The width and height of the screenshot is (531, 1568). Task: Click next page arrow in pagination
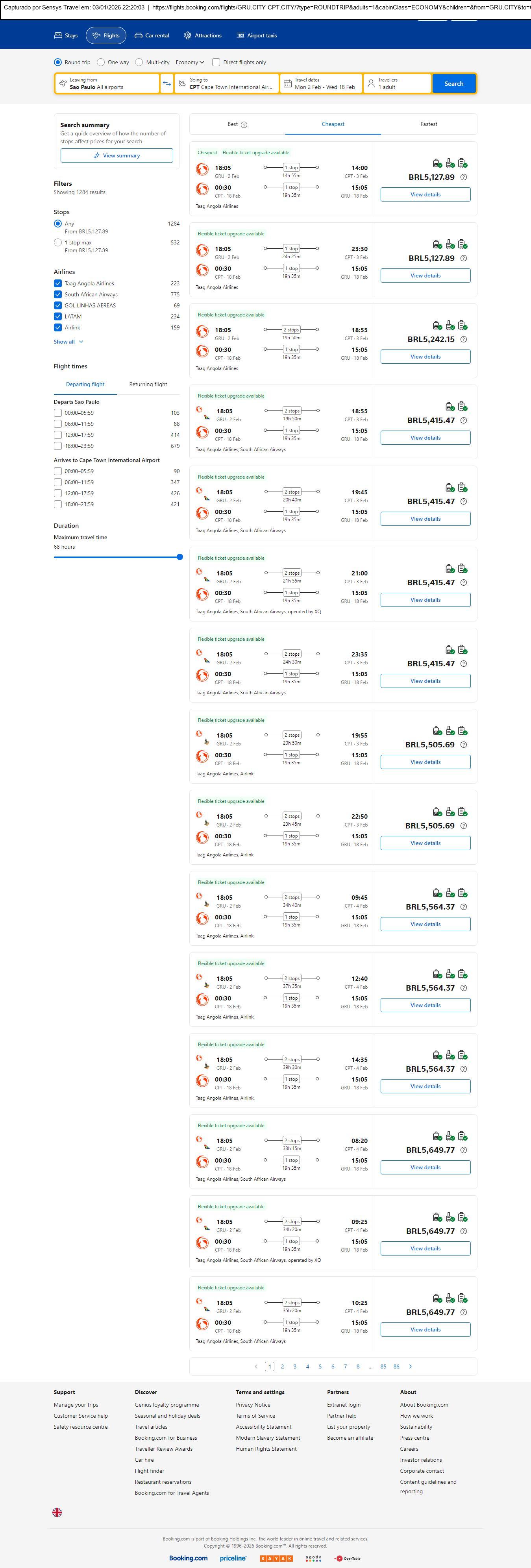(x=411, y=1366)
